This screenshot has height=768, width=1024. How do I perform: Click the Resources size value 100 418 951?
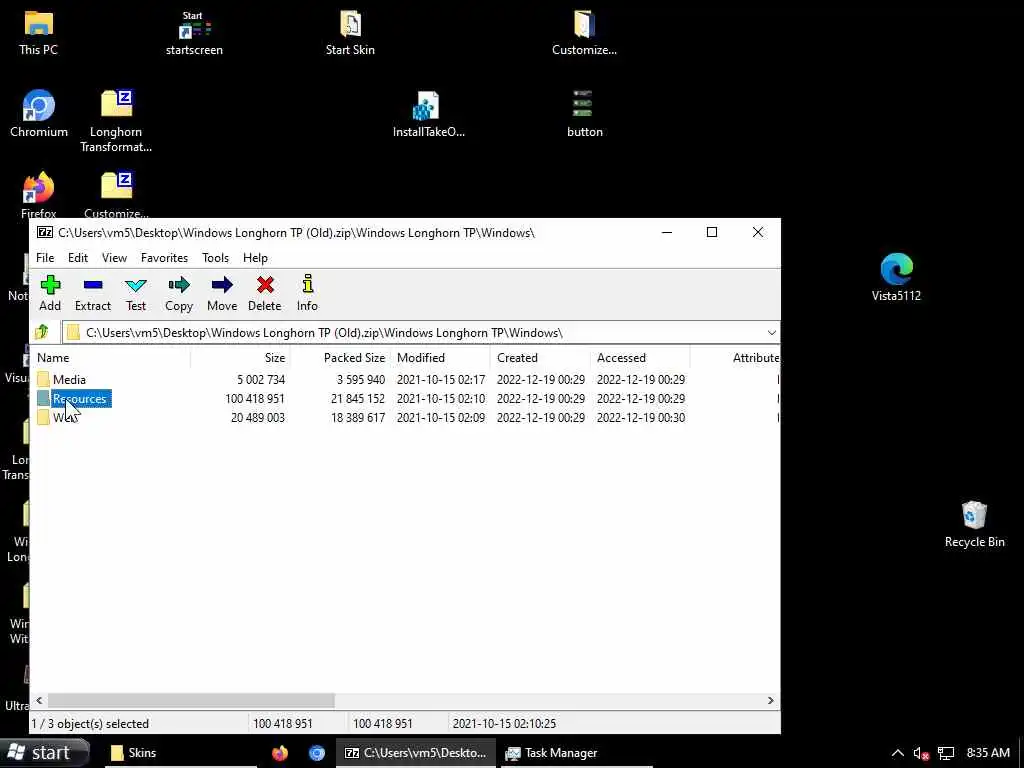(x=255, y=398)
